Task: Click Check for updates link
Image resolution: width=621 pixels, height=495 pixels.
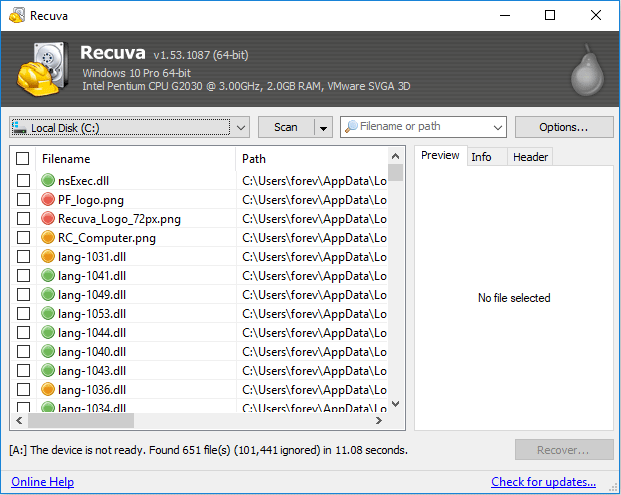Action: pyautogui.click(x=543, y=482)
